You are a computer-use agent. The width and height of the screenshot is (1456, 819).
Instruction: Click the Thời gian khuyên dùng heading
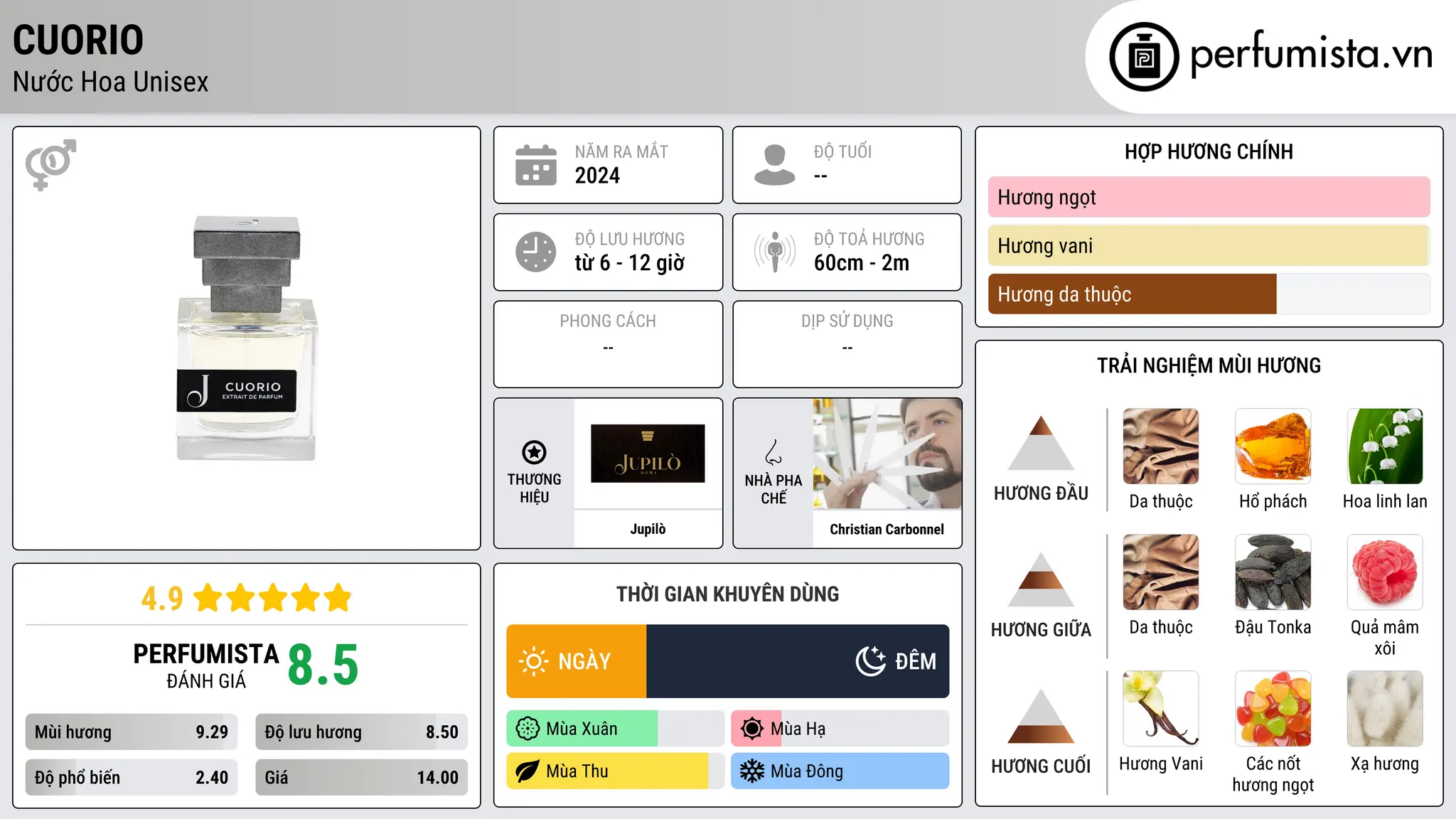point(728,594)
